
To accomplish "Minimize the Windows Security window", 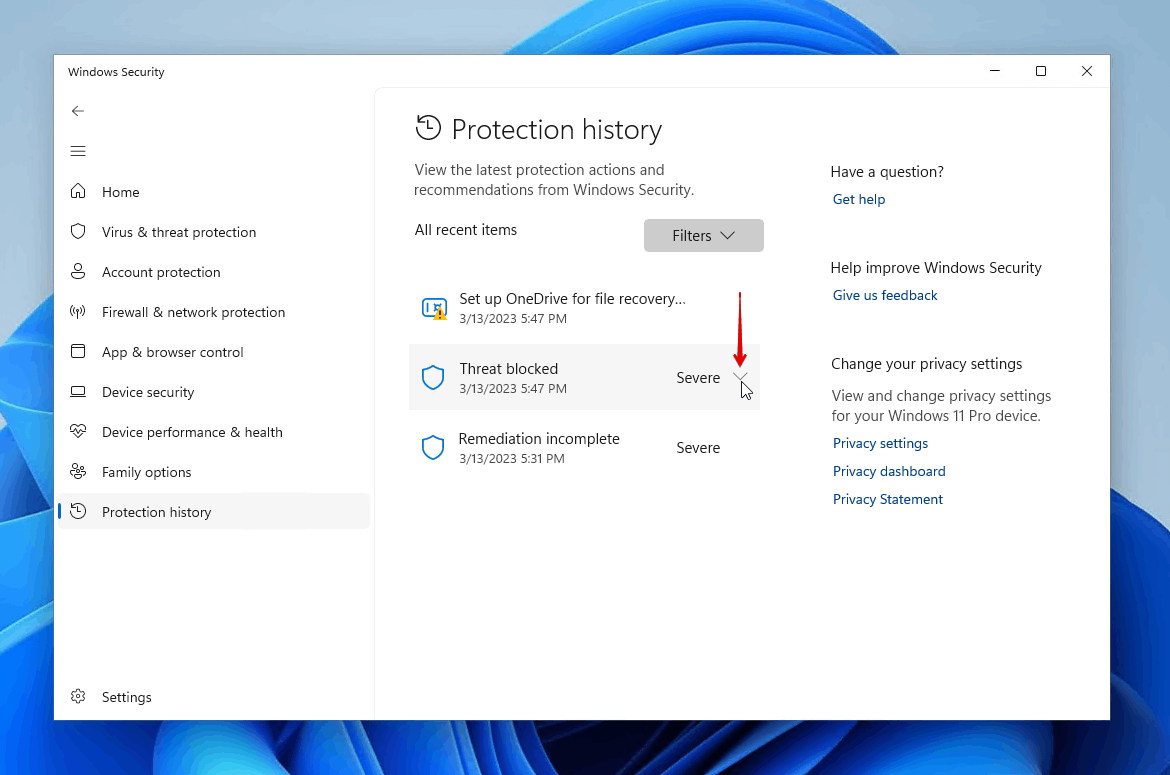I will (x=995, y=71).
